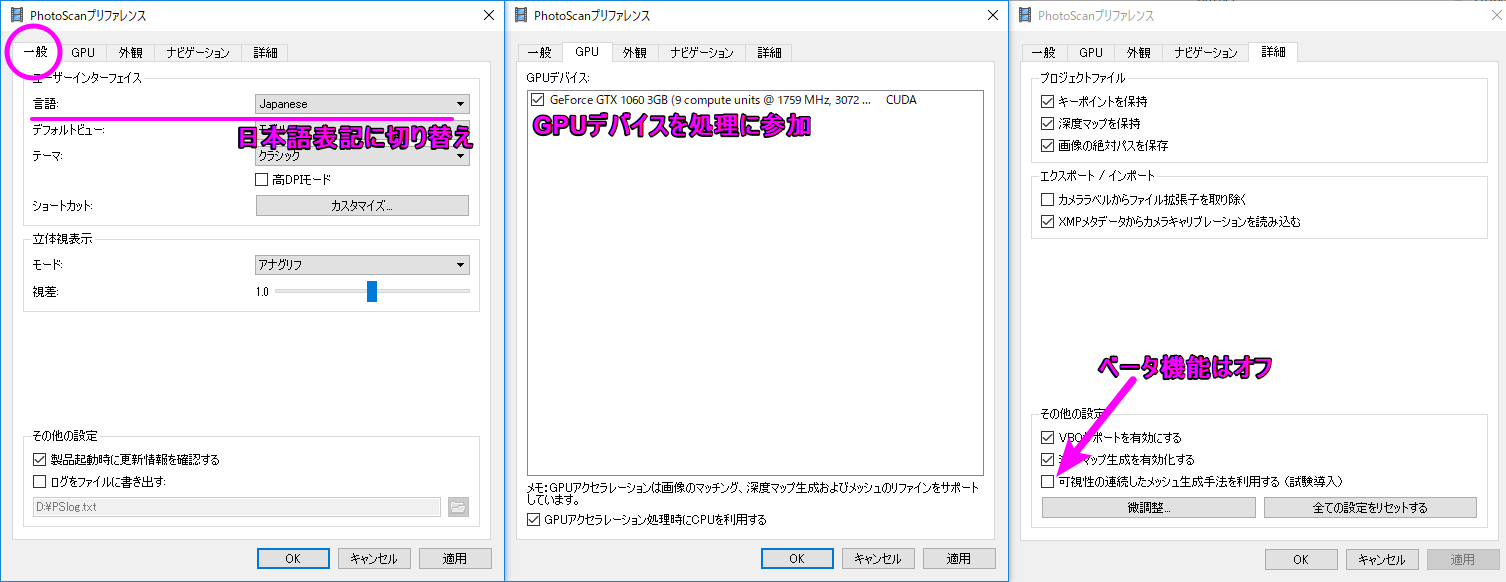Viewport: 1506px width, 582px height.
Task: Open ナビゲーション tab in the right dialog
Action: tap(1206, 53)
